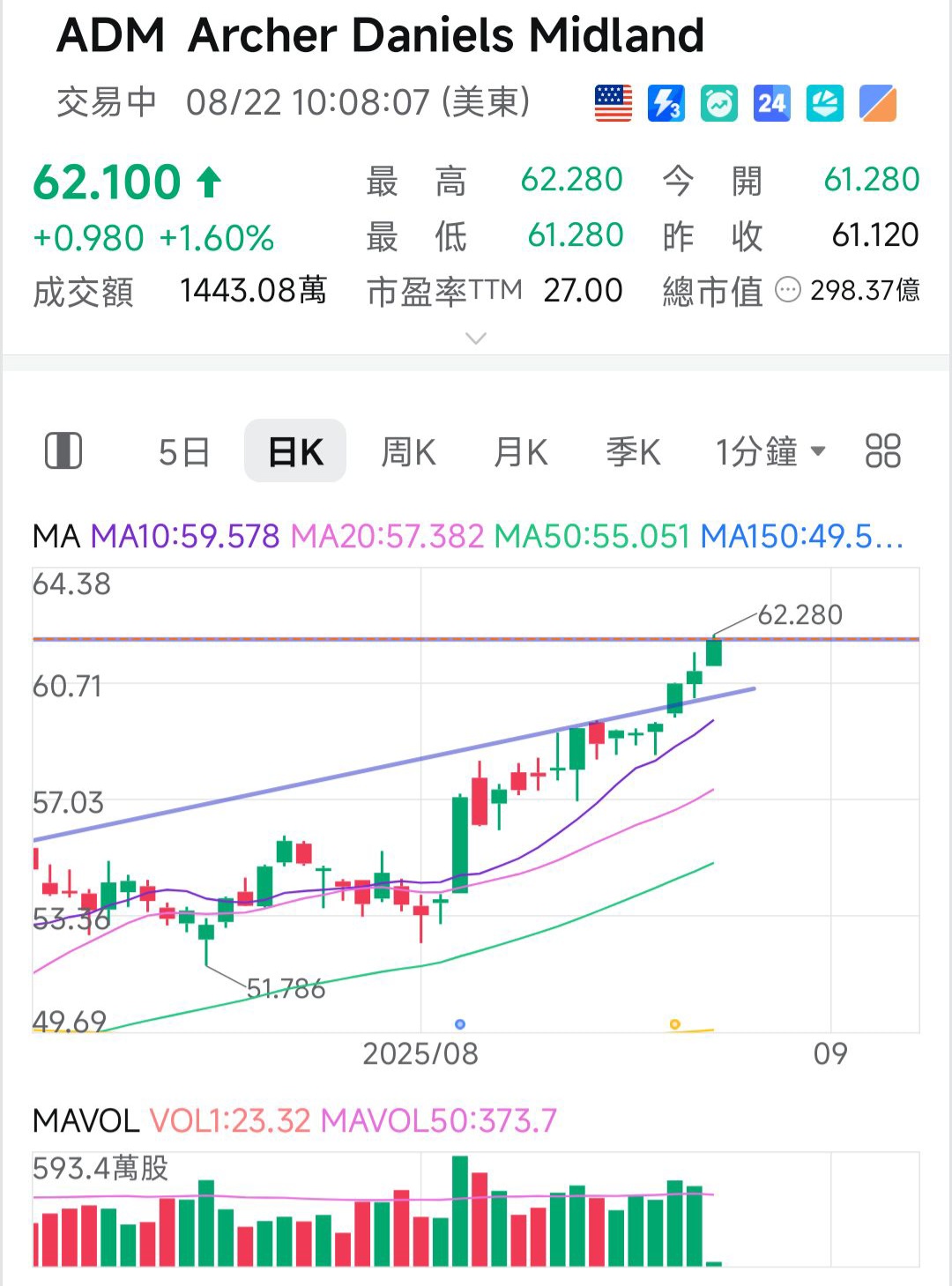Tap the 成交額 value 1443.08萬
The width and height of the screenshot is (952, 1286).
click(x=254, y=290)
